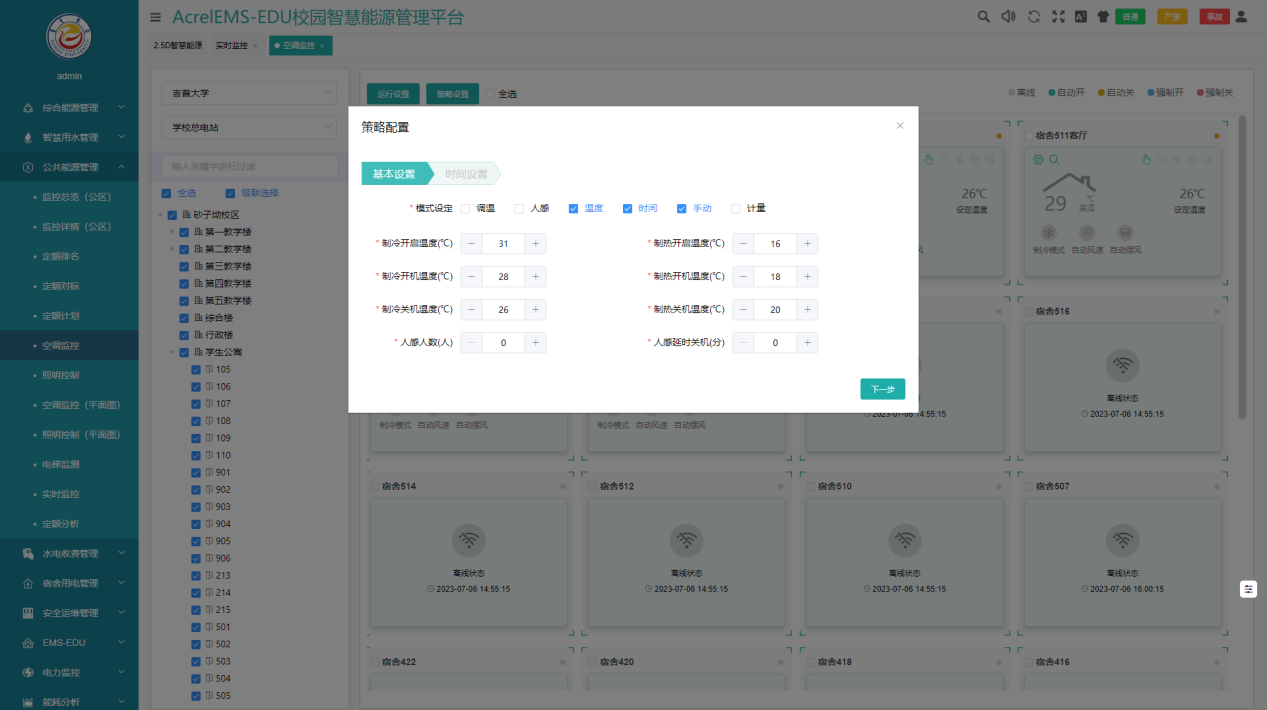
Task: Uncheck the 温度 mode checkbox
Action: 573,208
